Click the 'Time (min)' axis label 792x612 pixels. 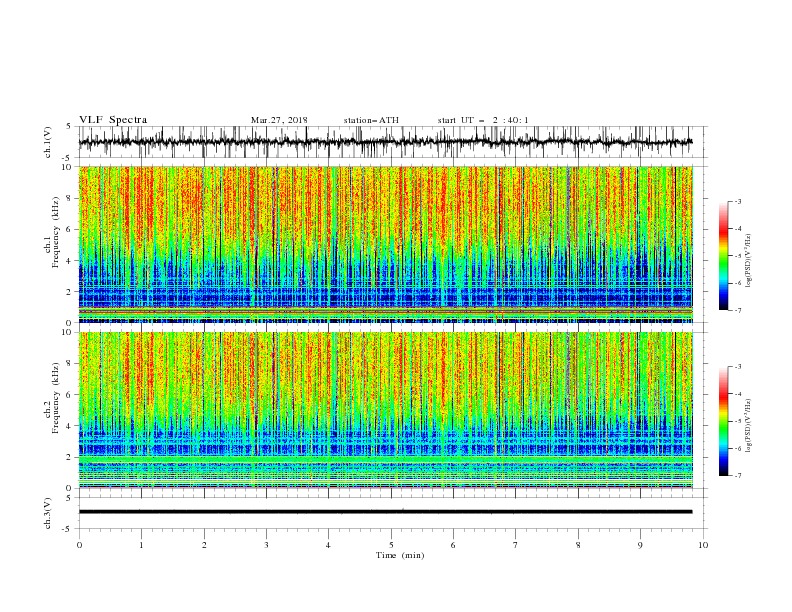[400, 555]
